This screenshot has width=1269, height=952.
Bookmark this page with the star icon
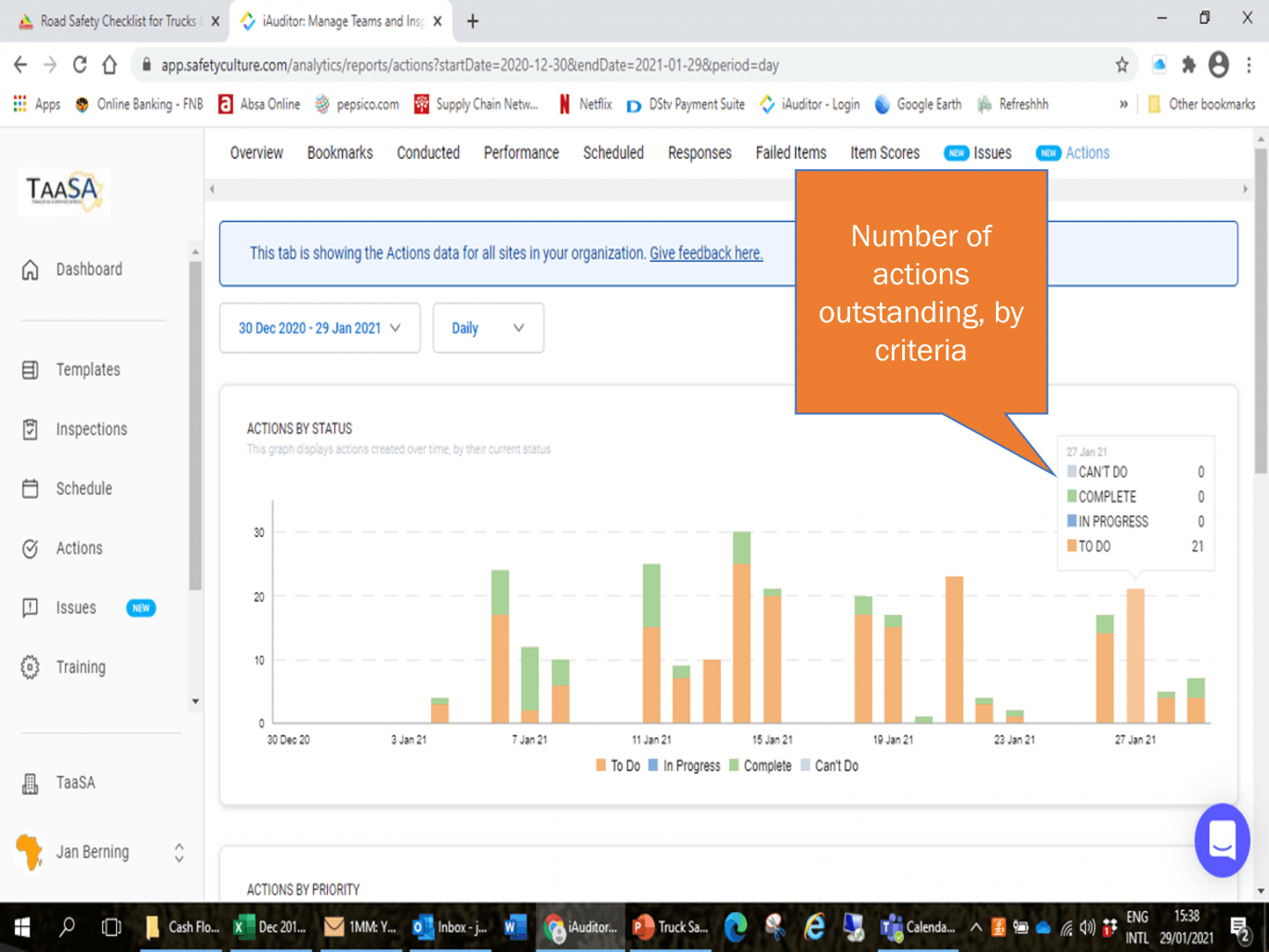click(x=1122, y=65)
